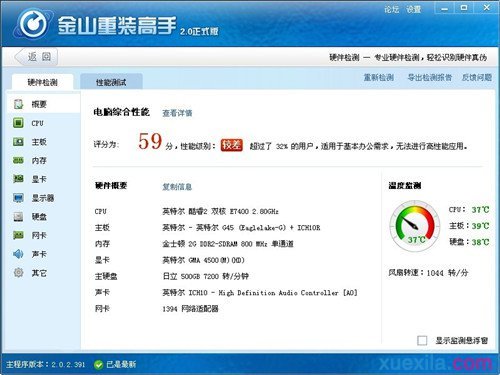Close the 金山重装高手 window
This screenshot has height=375, width=500.
(486, 8)
